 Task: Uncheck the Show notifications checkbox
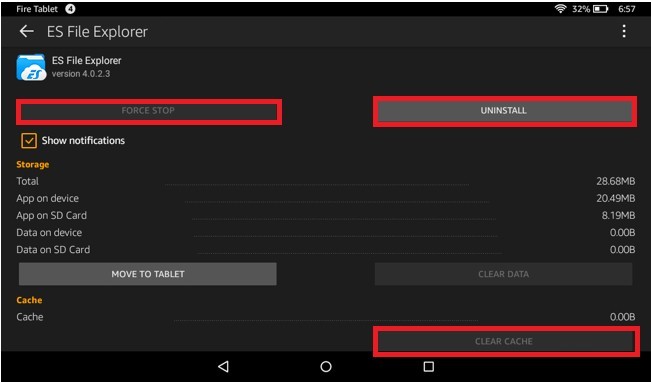[x=29, y=141]
